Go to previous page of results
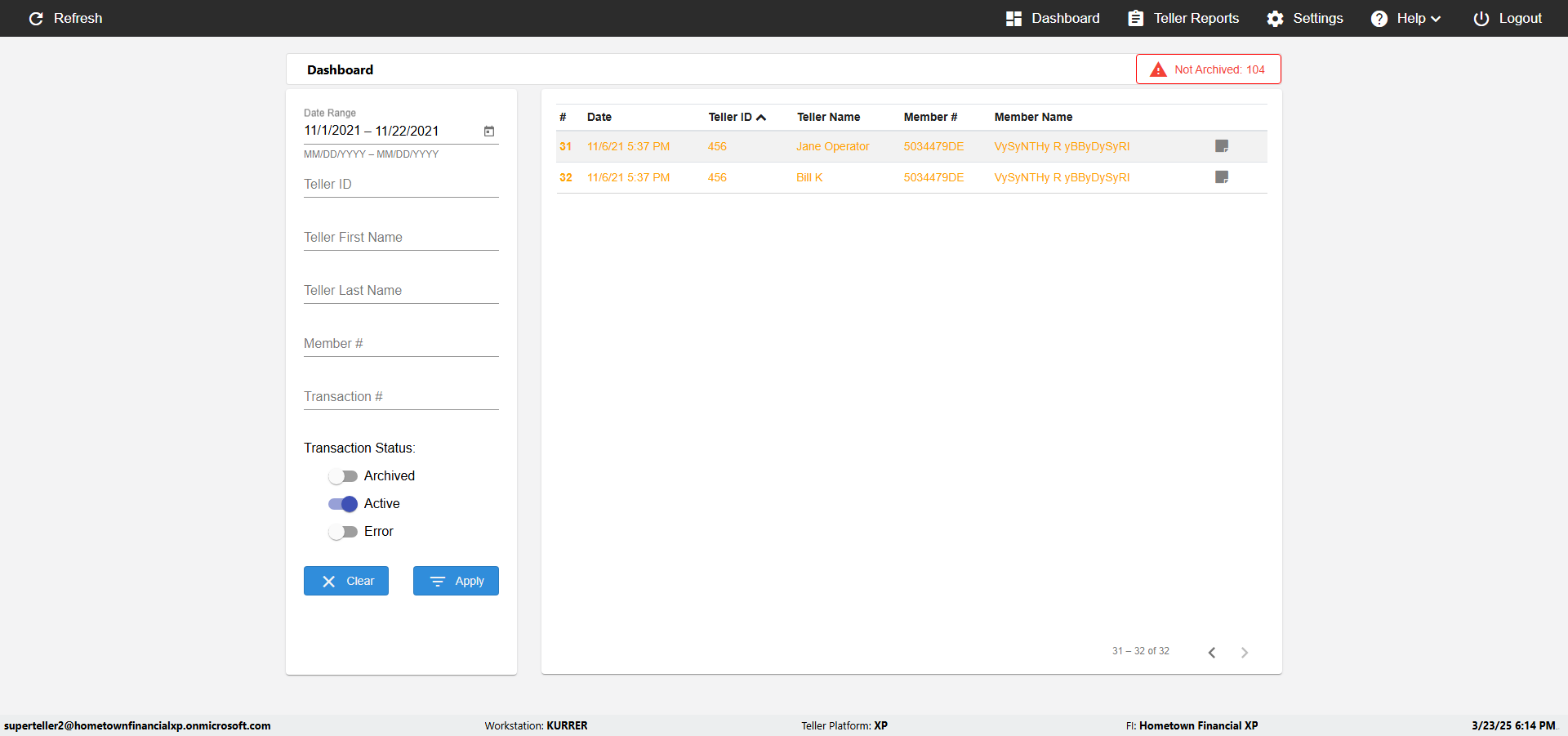The width and height of the screenshot is (1568, 736). pyautogui.click(x=1212, y=652)
